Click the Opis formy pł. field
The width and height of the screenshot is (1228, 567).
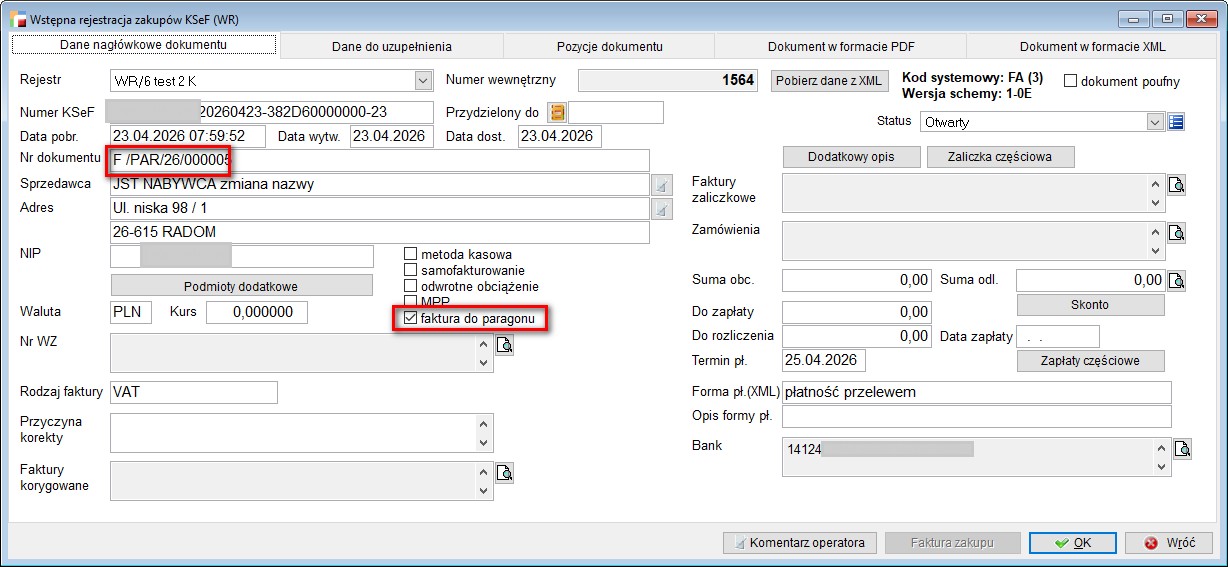tap(976, 416)
